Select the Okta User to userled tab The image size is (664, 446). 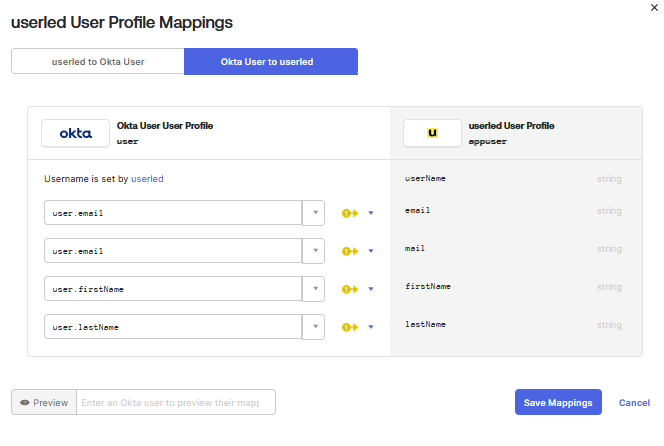(x=271, y=62)
